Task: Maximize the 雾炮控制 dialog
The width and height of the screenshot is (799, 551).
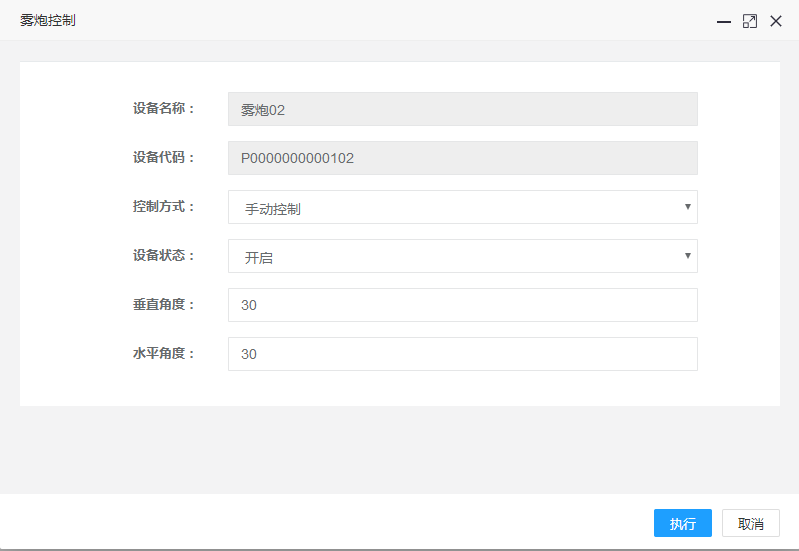Action: [x=750, y=21]
